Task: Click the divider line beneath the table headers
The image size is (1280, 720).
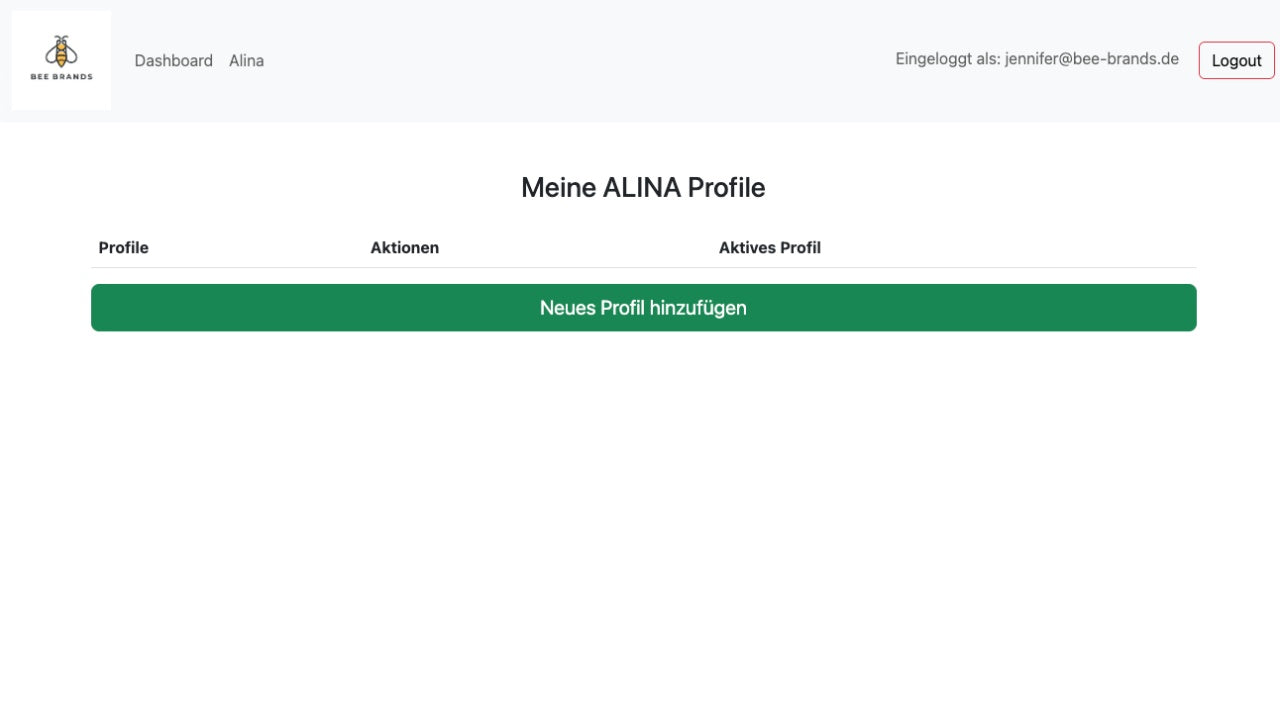Action: click(644, 267)
